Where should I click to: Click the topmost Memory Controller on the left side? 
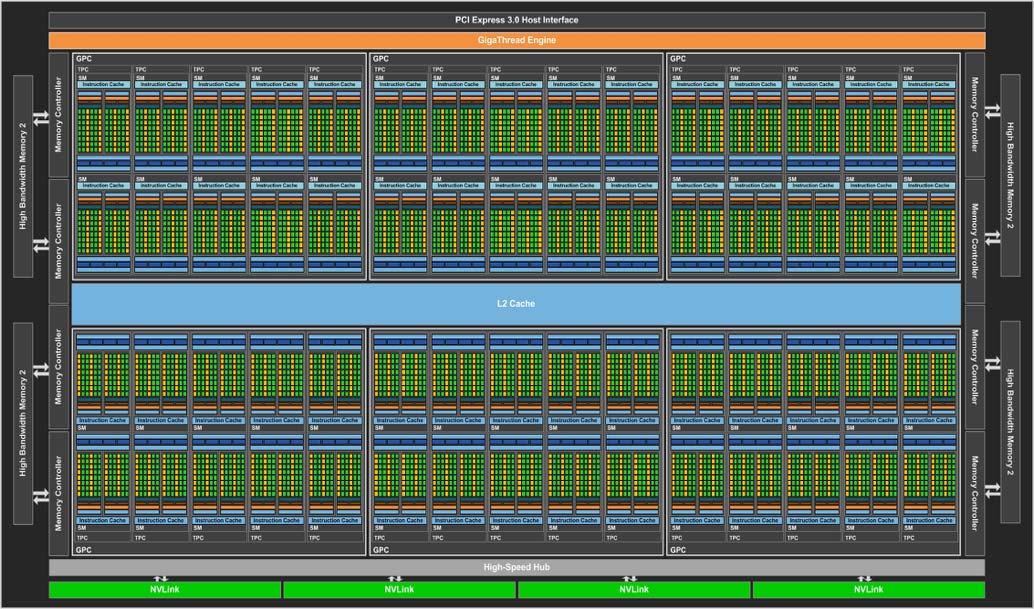click(59, 116)
